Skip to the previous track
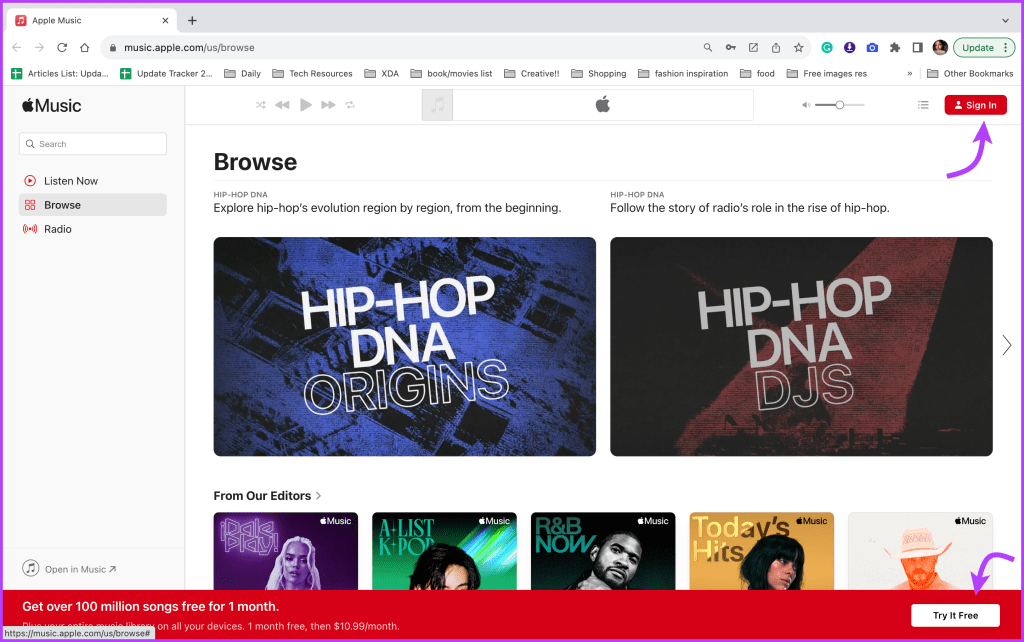 pos(282,104)
